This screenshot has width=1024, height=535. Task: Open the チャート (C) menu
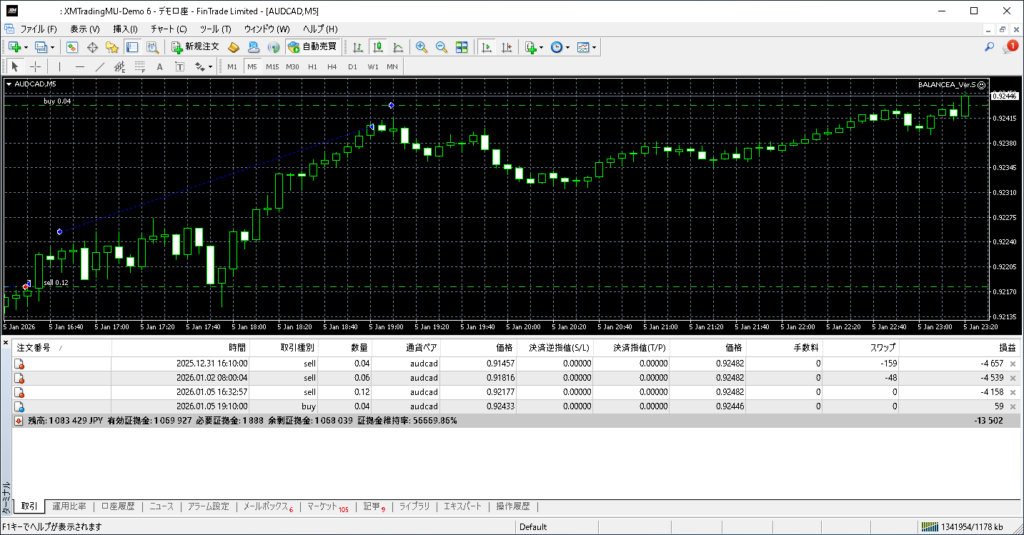point(168,29)
